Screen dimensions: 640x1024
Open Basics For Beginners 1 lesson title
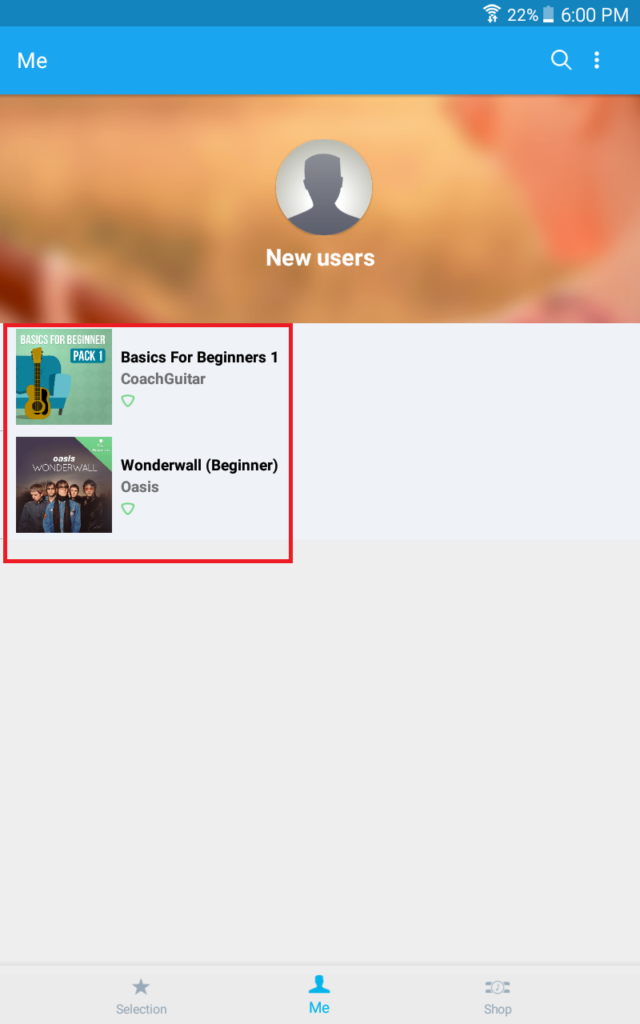point(199,357)
